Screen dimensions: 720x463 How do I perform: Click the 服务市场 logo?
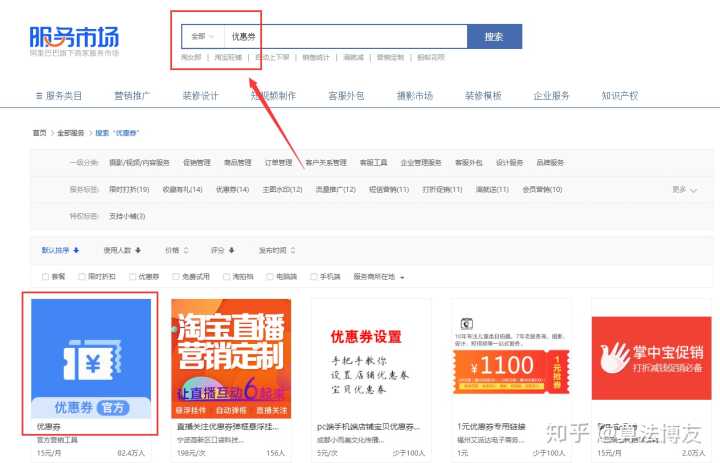coord(74,38)
